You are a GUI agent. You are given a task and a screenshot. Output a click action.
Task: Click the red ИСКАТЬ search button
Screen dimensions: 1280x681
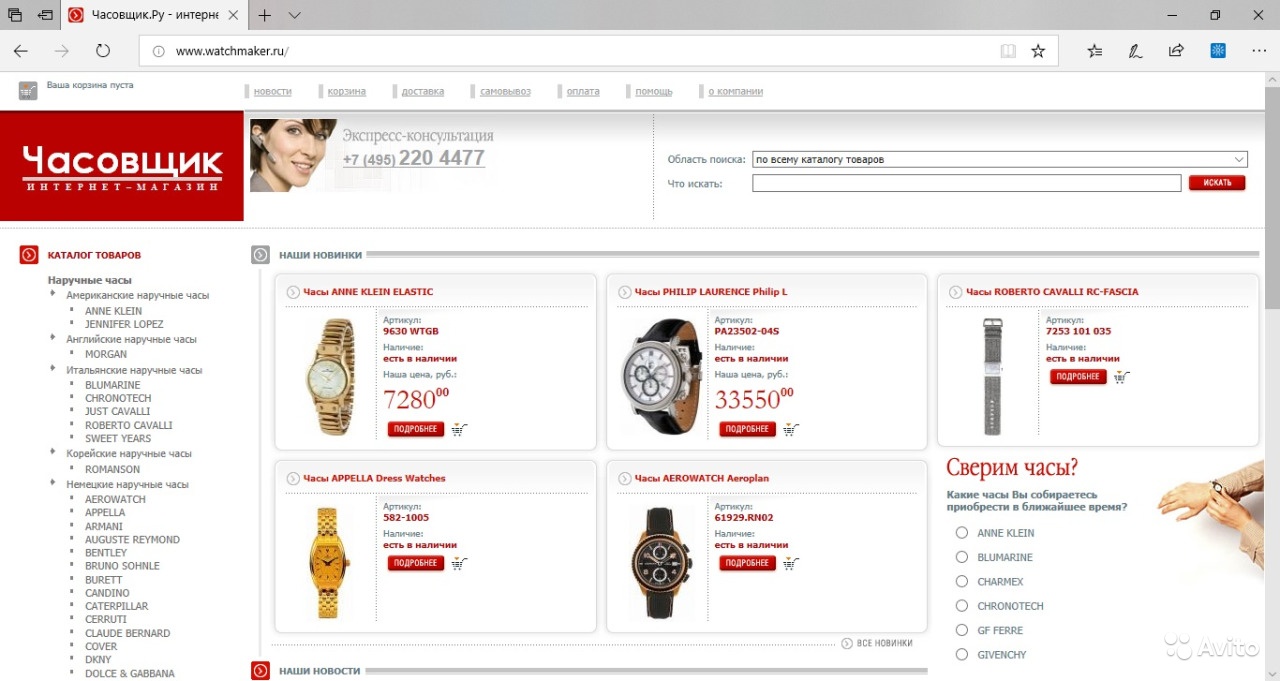(1217, 183)
